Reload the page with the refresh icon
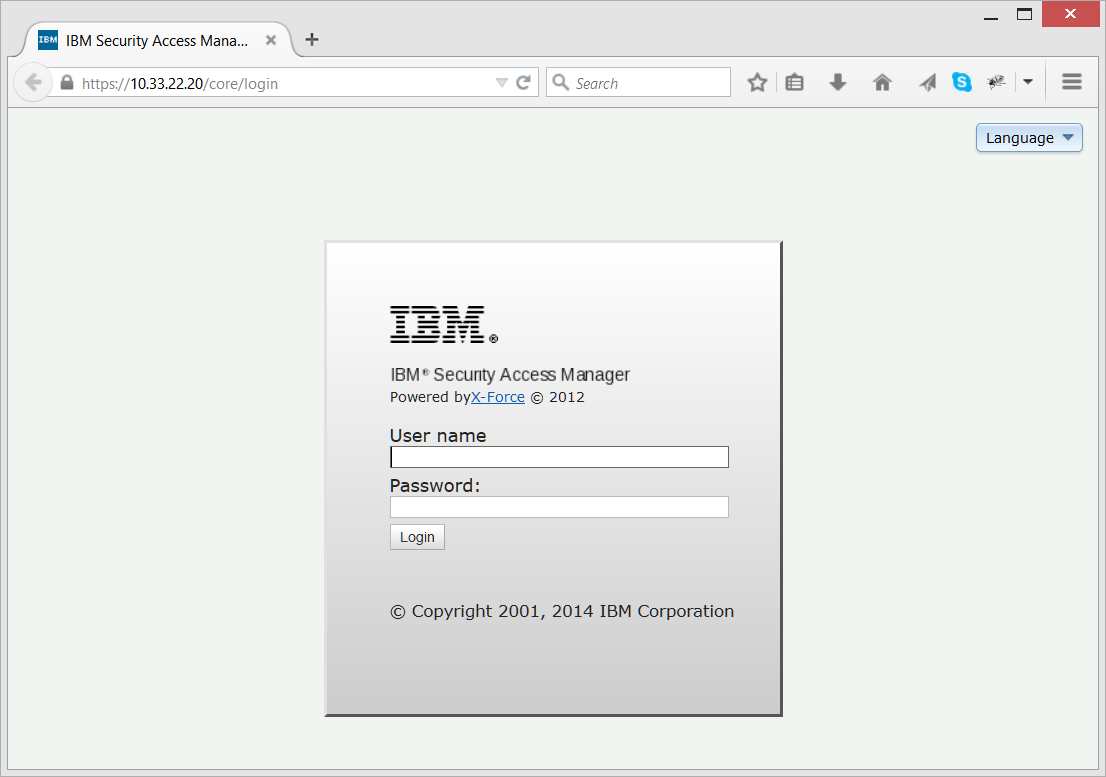 [x=524, y=83]
